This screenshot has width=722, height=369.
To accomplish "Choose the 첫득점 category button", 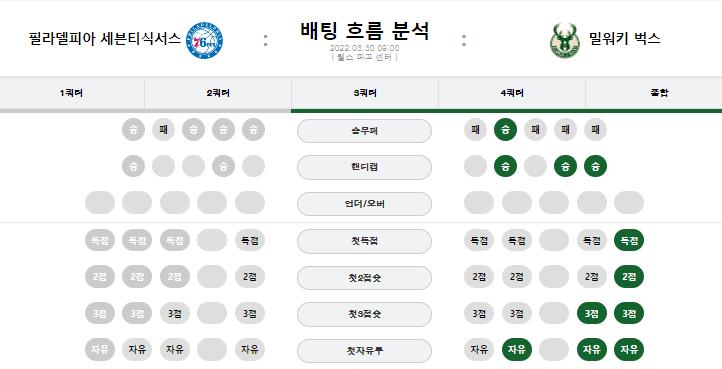I will pyautogui.click(x=364, y=241).
